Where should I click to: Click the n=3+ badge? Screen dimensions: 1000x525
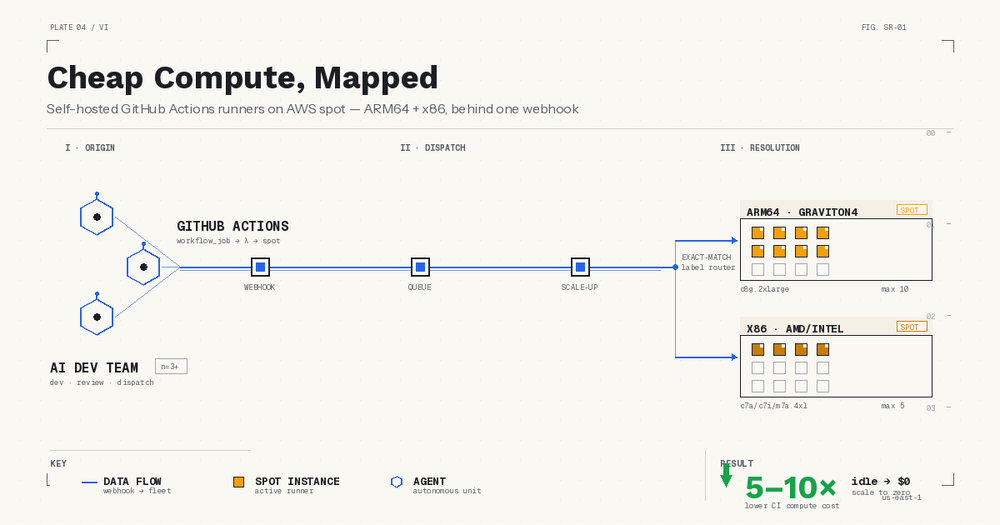point(171,366)
